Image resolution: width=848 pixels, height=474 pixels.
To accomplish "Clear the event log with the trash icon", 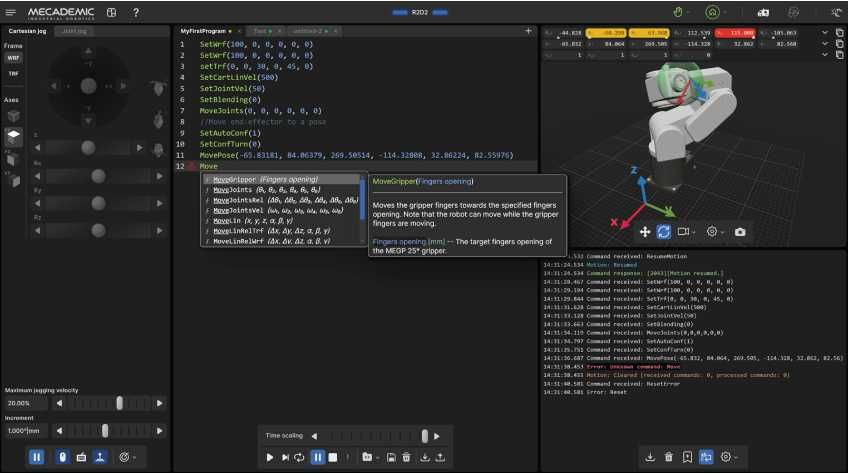I will tap(668, 457).
